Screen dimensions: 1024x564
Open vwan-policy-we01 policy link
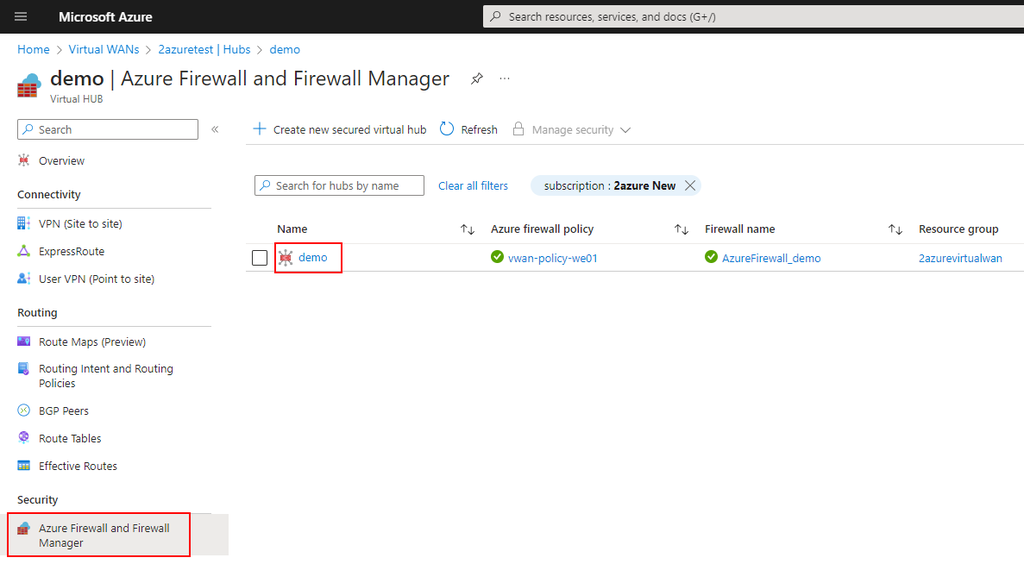552,258
